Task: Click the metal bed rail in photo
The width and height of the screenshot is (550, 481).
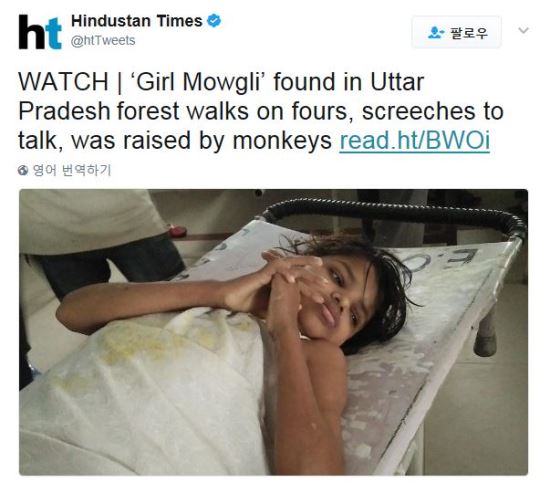Action: [393, 211]
